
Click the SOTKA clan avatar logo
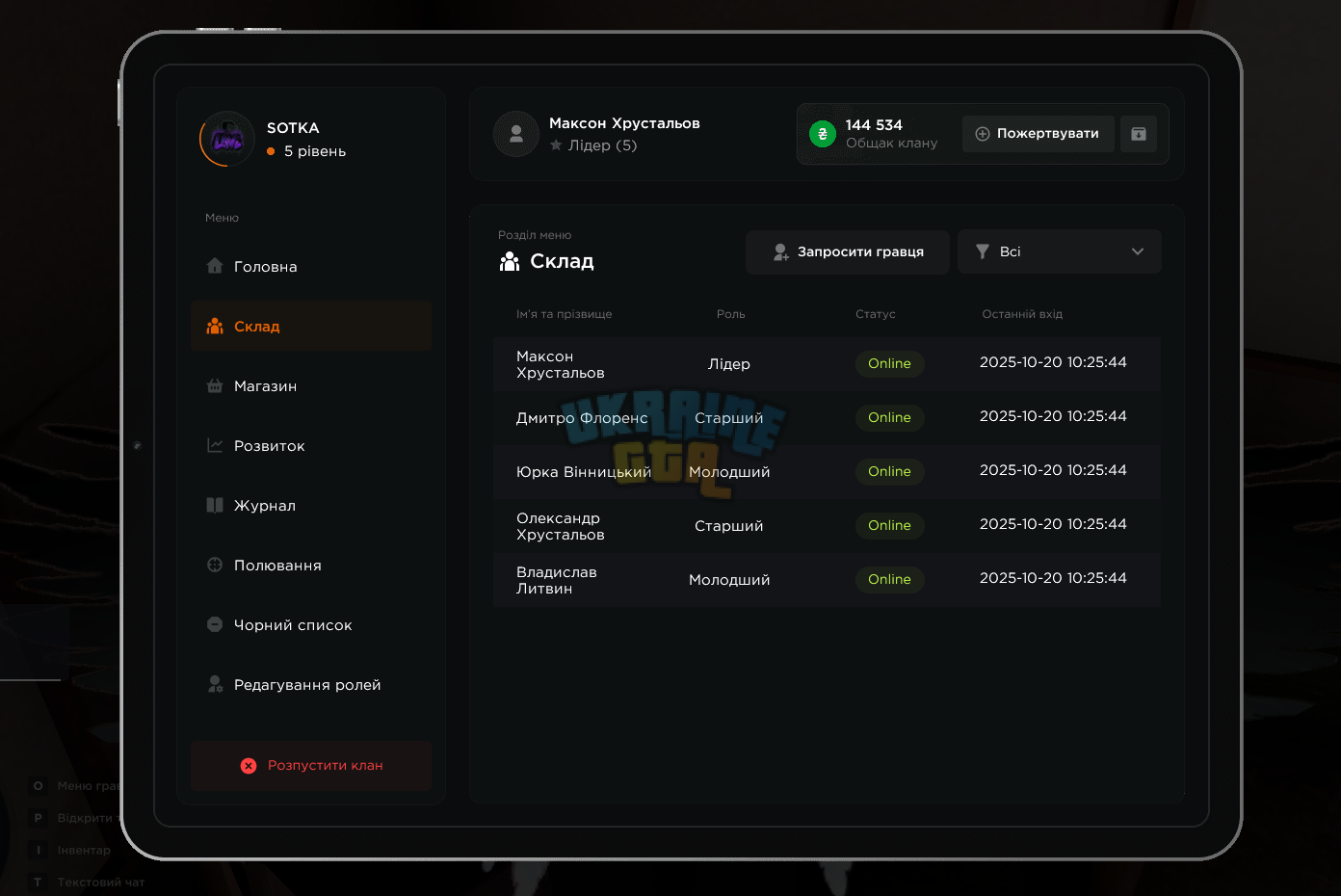tap(227, 140)
